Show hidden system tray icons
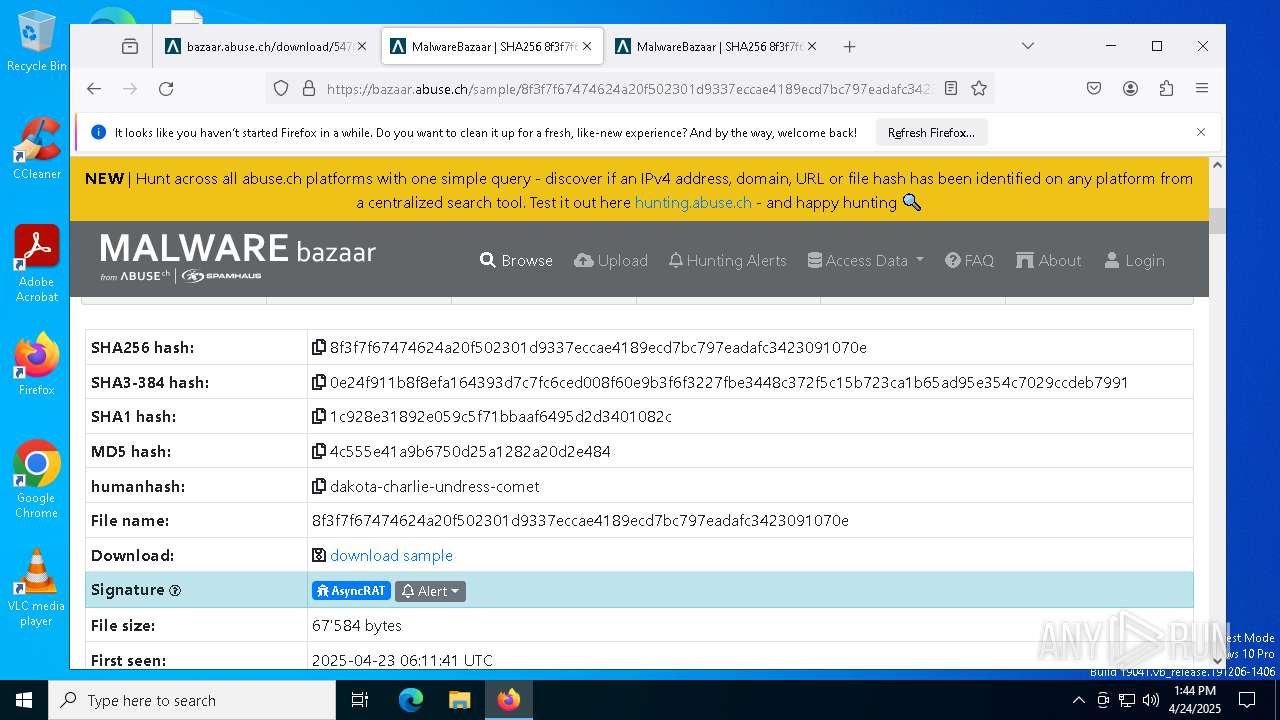The height and width of the screenshot is (720, 1280). click(1079, 700)
